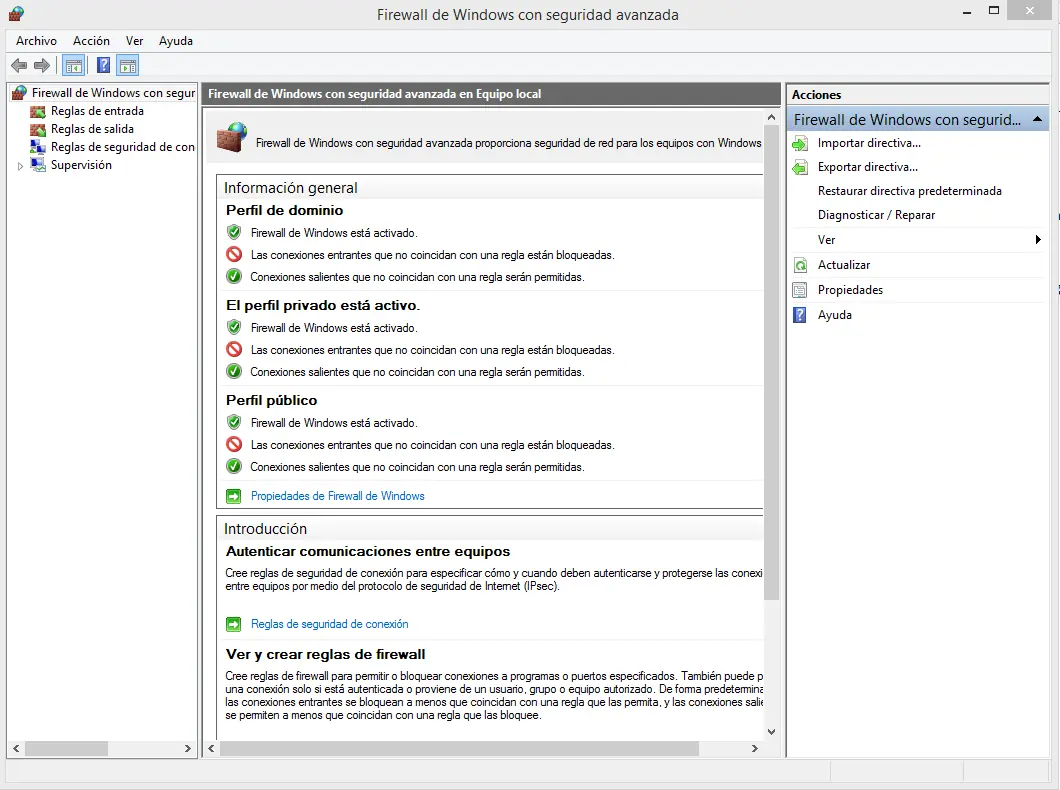Minimize the firewall window
The width and height of the screenshot is (1060, 790).
point(967,11)
